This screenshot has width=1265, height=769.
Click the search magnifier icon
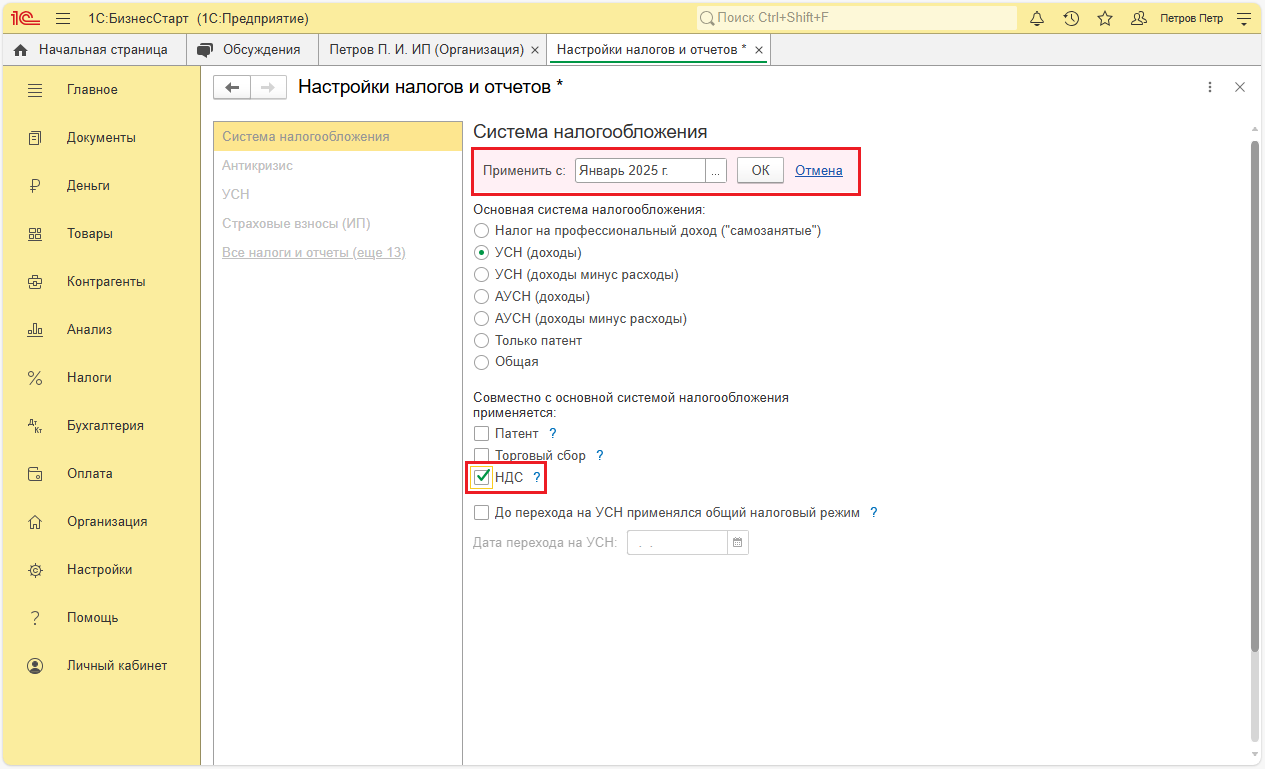(707, 18)
